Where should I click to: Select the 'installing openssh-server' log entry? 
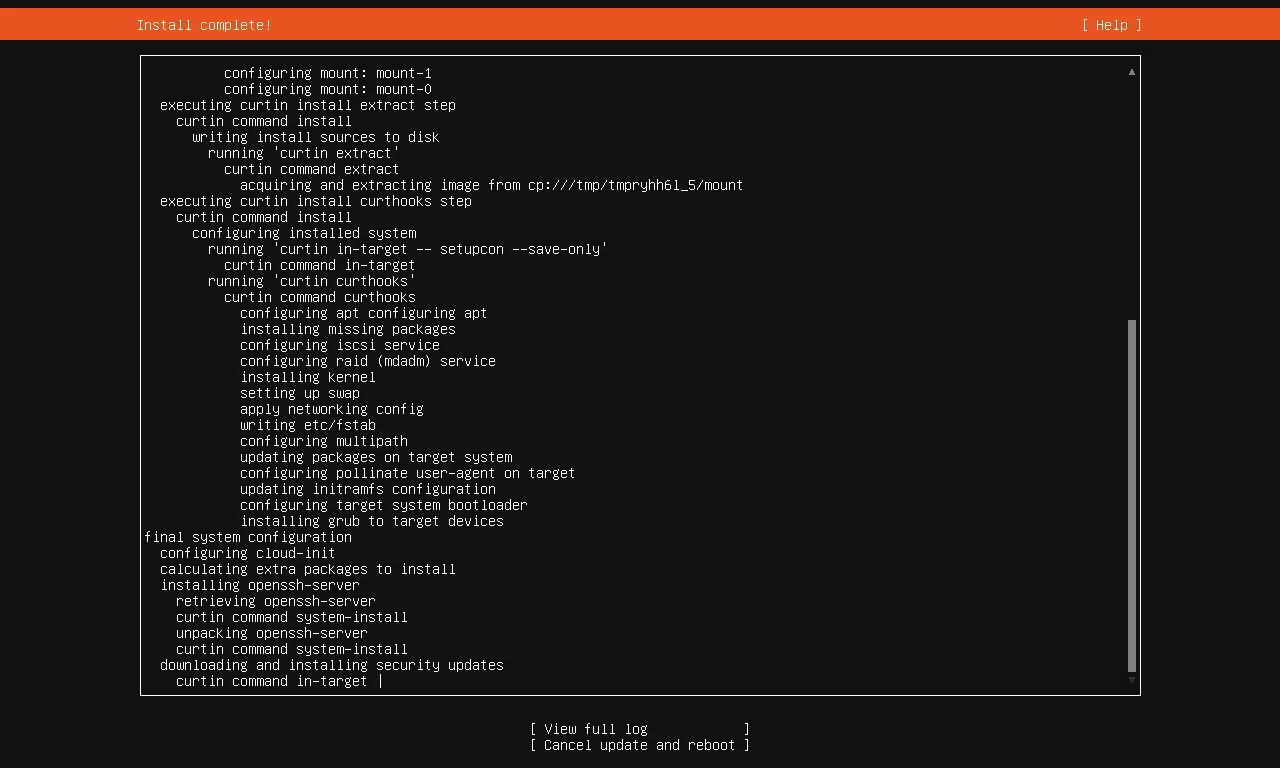click(x=260, y=585)
